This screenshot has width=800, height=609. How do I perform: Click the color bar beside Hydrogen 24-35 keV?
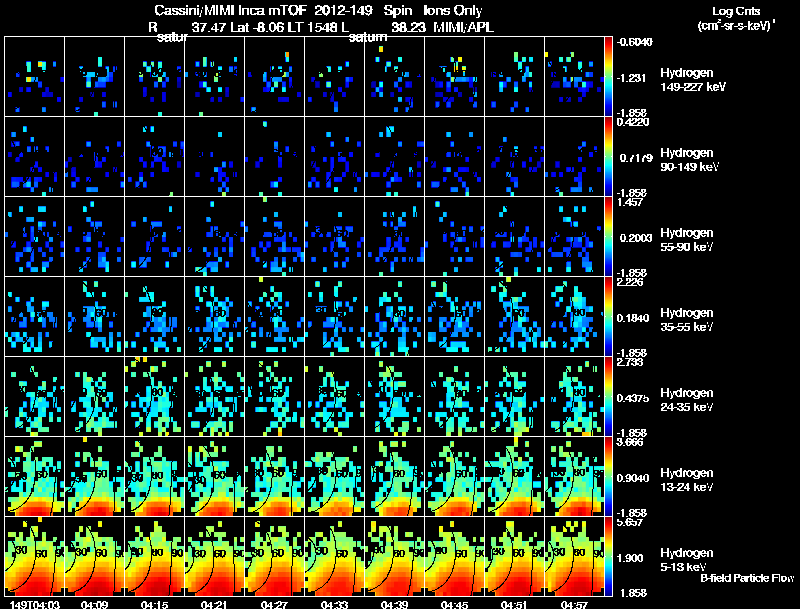pyautogui.click(x=608, y=397)
